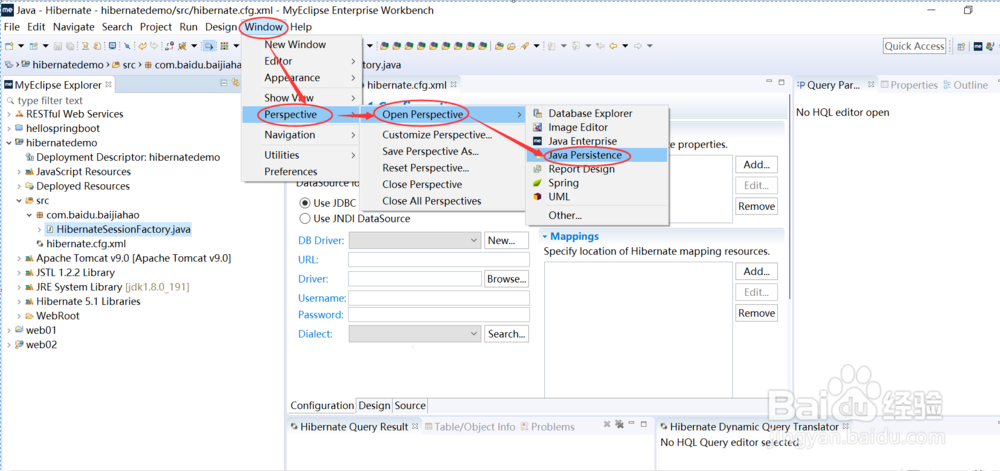The width and height of the screenshot is (1000, 471).
Task: Click the URL input field
Action: tap(439, 259)
